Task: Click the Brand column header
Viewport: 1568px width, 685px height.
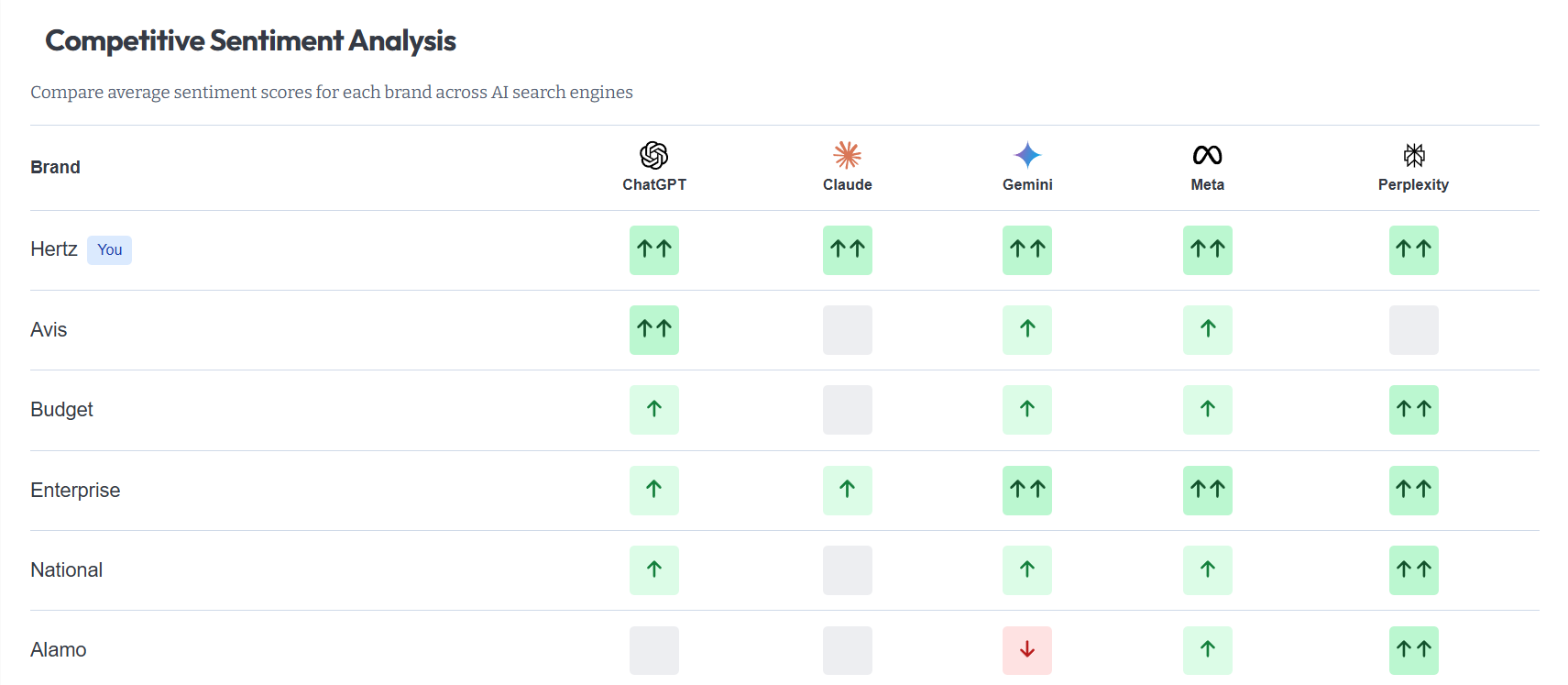Action: (55, 167)
